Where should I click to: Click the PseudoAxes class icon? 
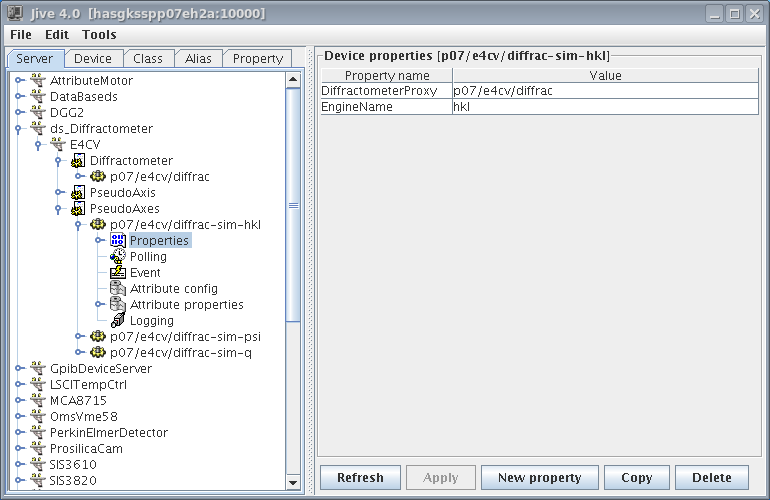78,208
